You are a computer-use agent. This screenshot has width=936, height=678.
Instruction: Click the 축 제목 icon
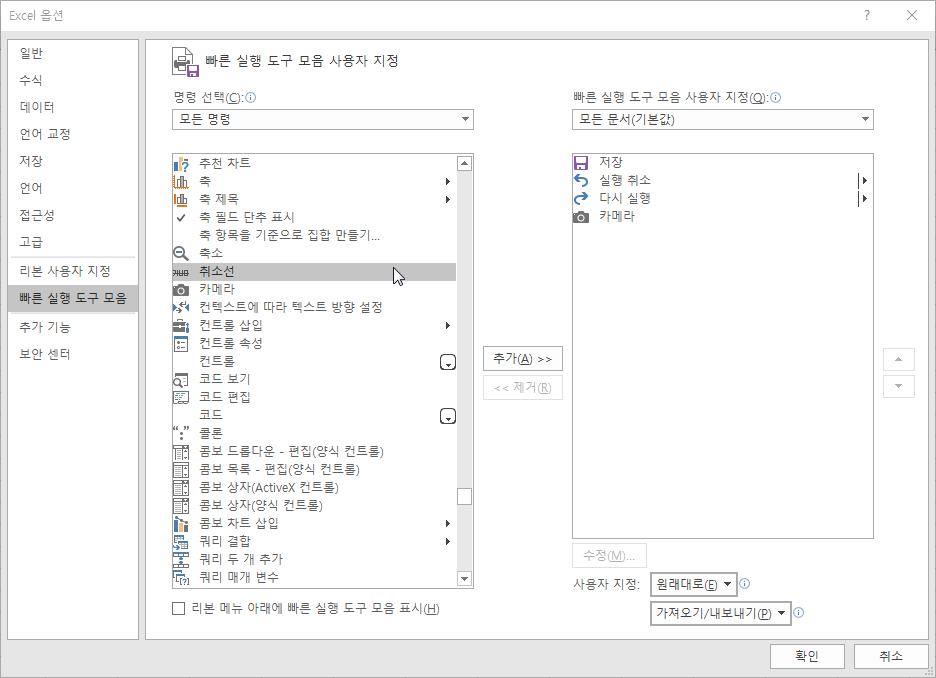[x=181, y=199]
